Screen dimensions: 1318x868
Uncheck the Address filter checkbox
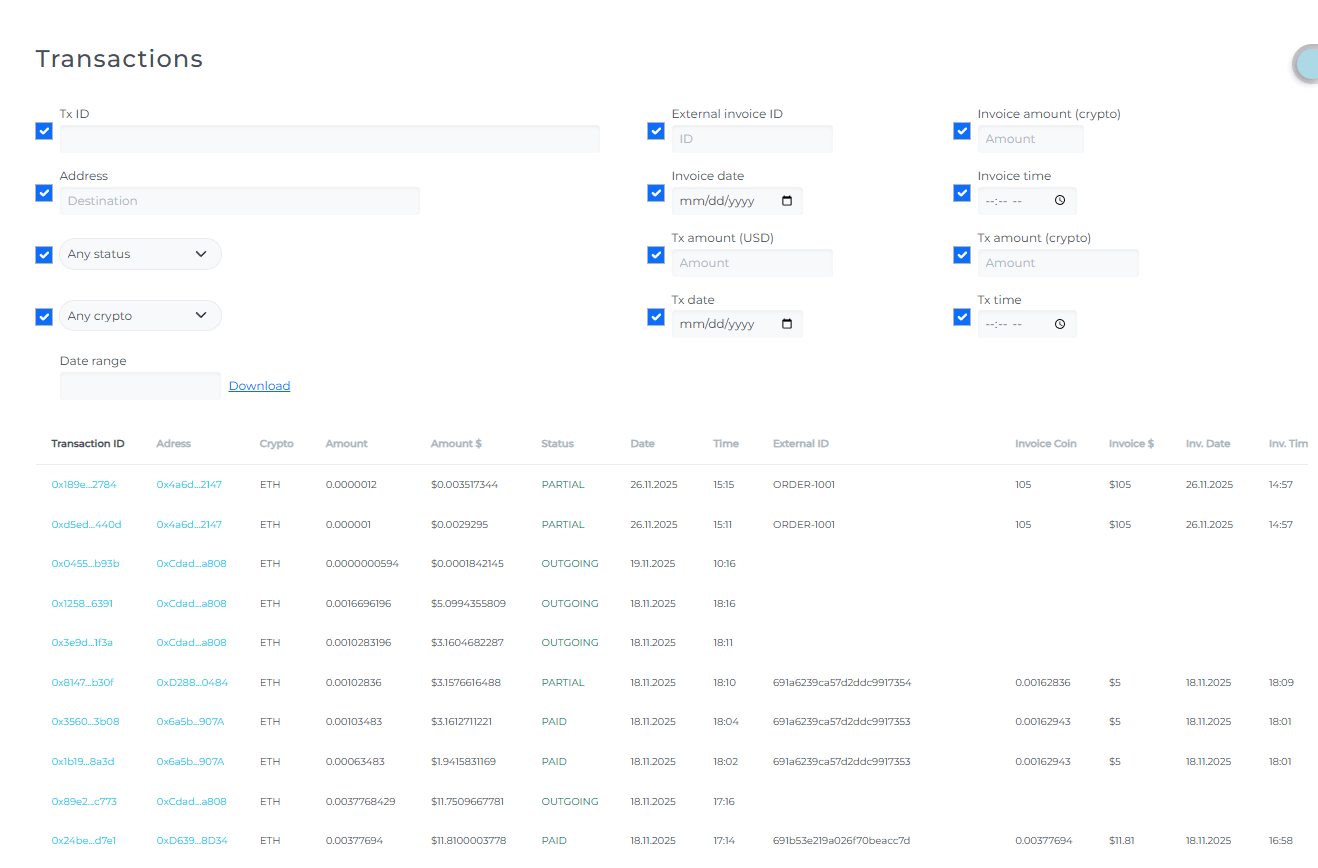44,193
